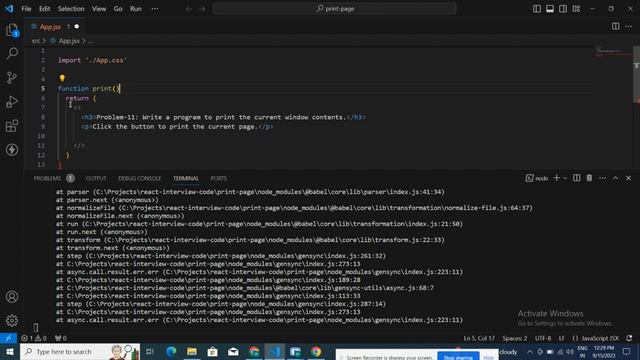Expand the breadcrumb ellipsis symbol

tap(90, 41)
